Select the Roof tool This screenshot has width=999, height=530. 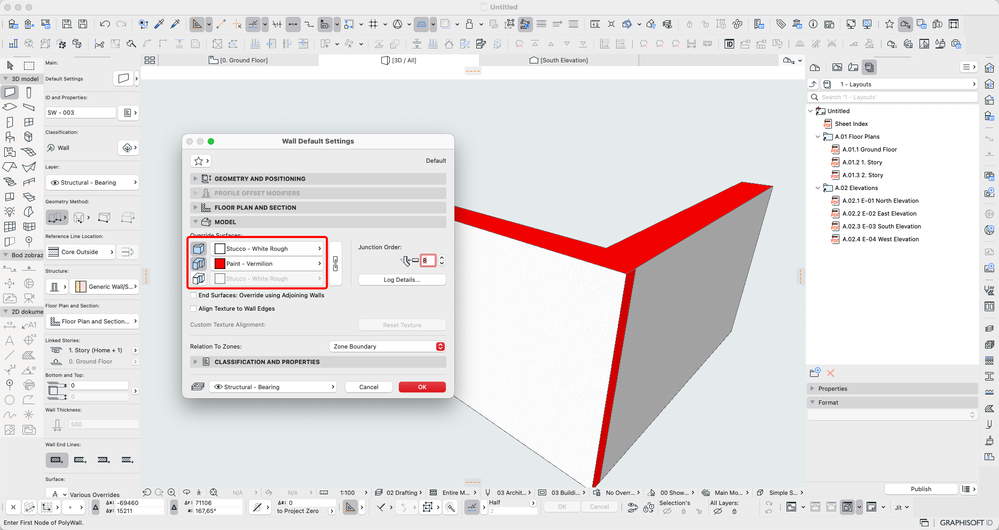(x=10, y=167)
